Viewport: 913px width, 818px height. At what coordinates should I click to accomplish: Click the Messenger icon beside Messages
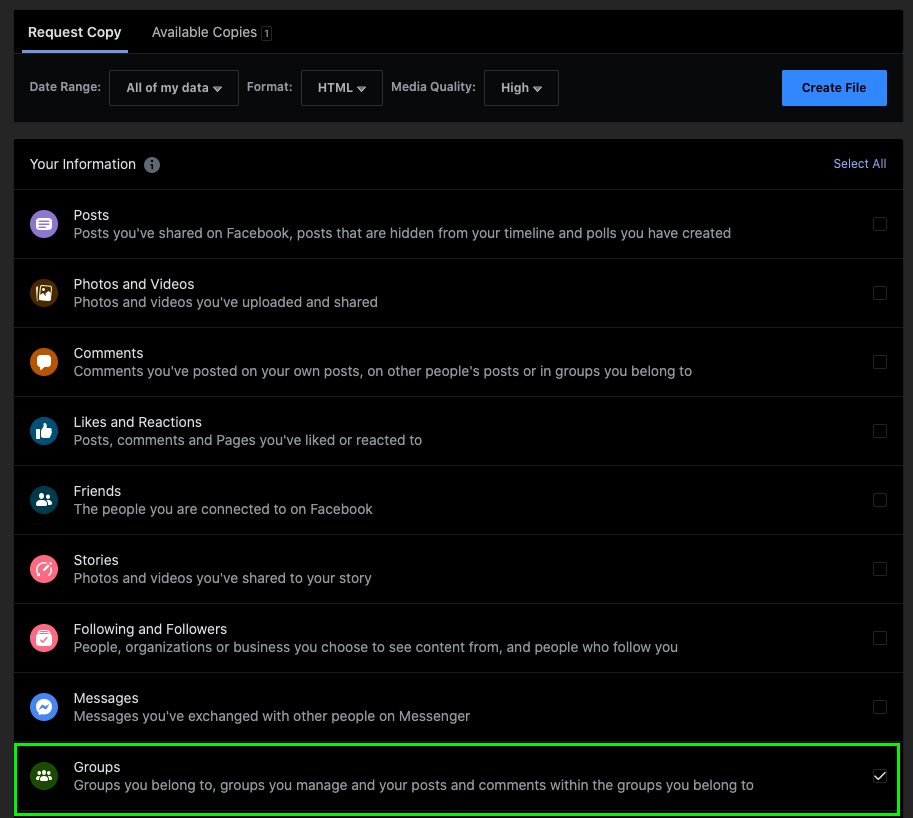[x=44, y=707]
